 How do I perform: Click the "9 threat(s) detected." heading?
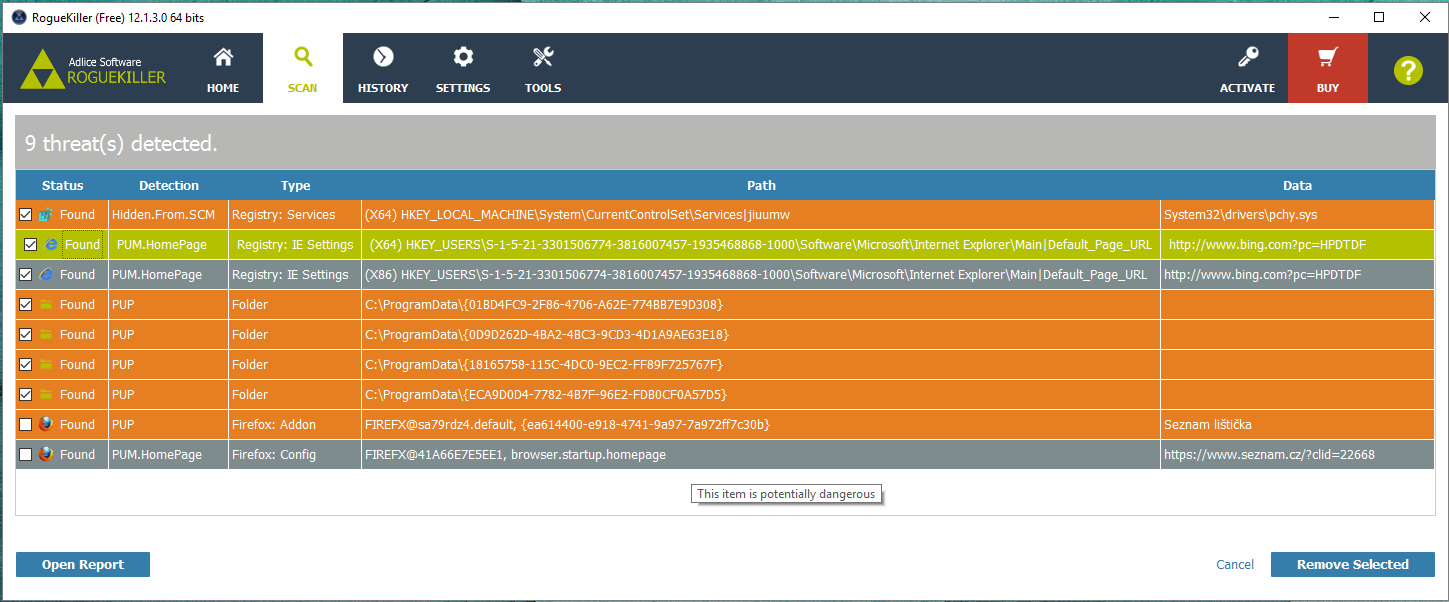[121, 144]
